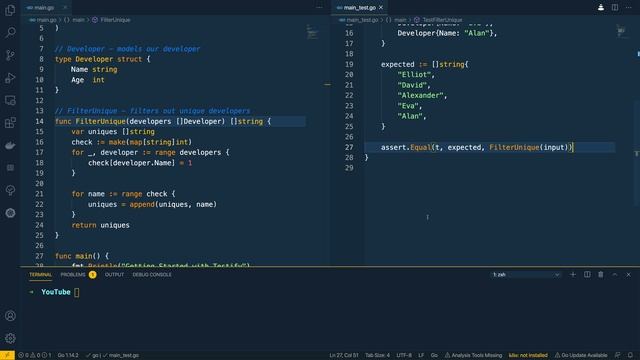Click right editor minimap
The width and height of the screenshot is (640, 360).
tap(621, 31)
